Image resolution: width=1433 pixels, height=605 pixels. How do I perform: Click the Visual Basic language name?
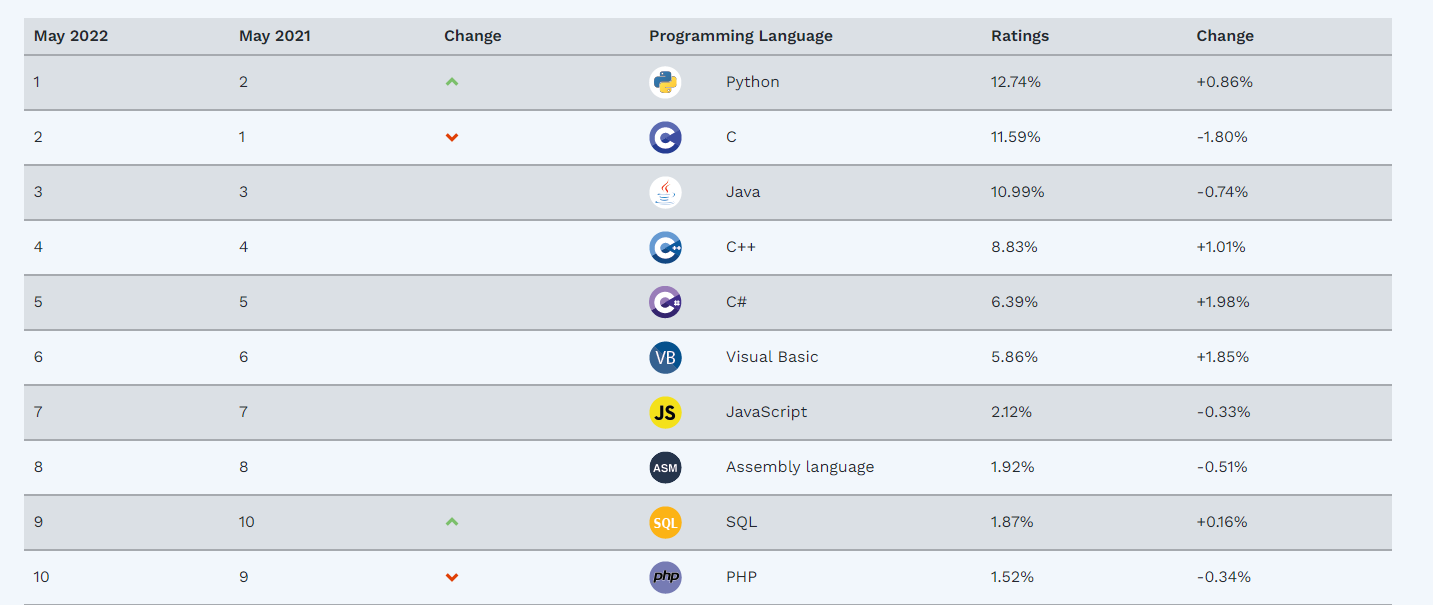coord(772,357)
